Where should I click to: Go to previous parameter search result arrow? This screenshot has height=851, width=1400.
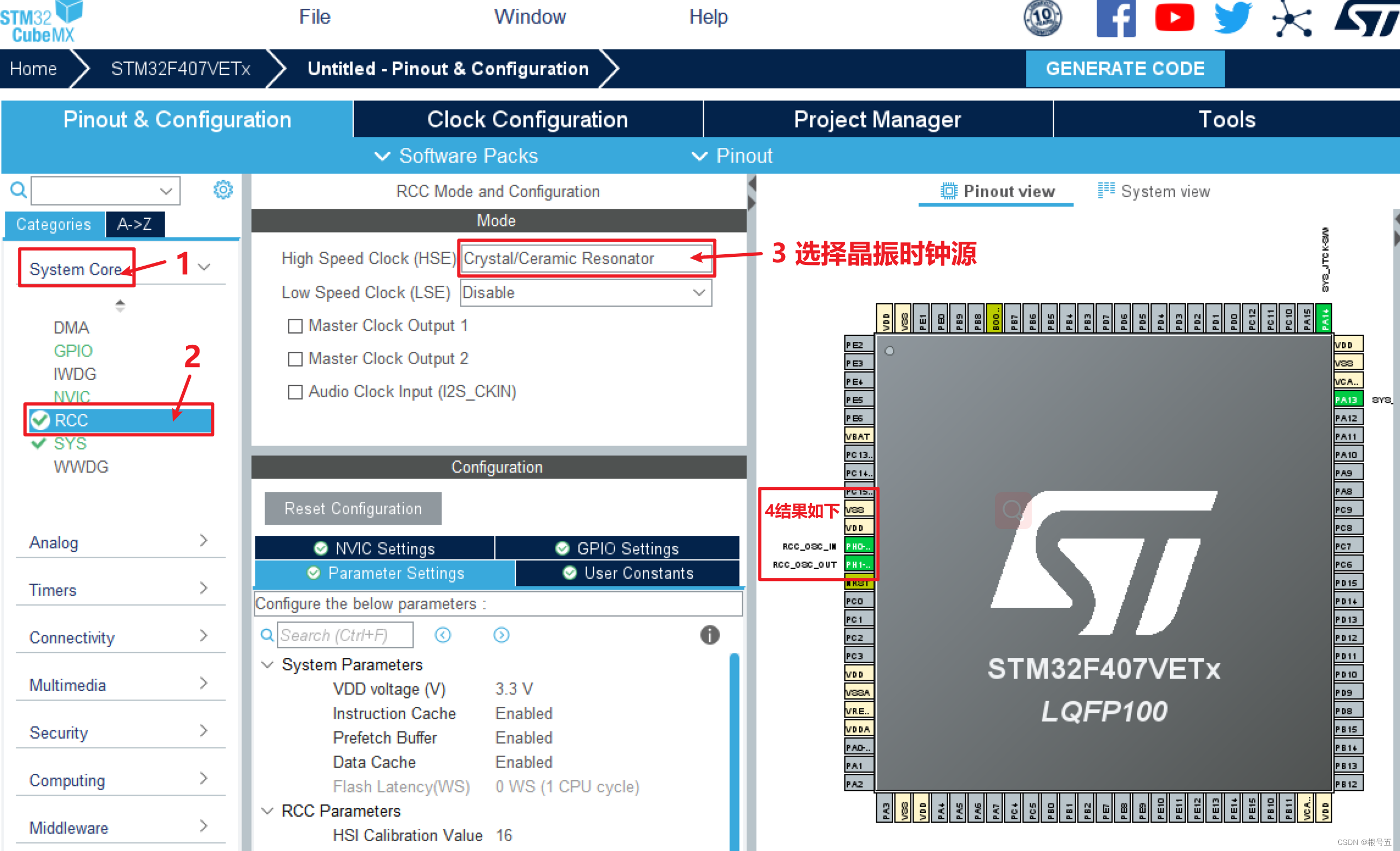(442, 635)
